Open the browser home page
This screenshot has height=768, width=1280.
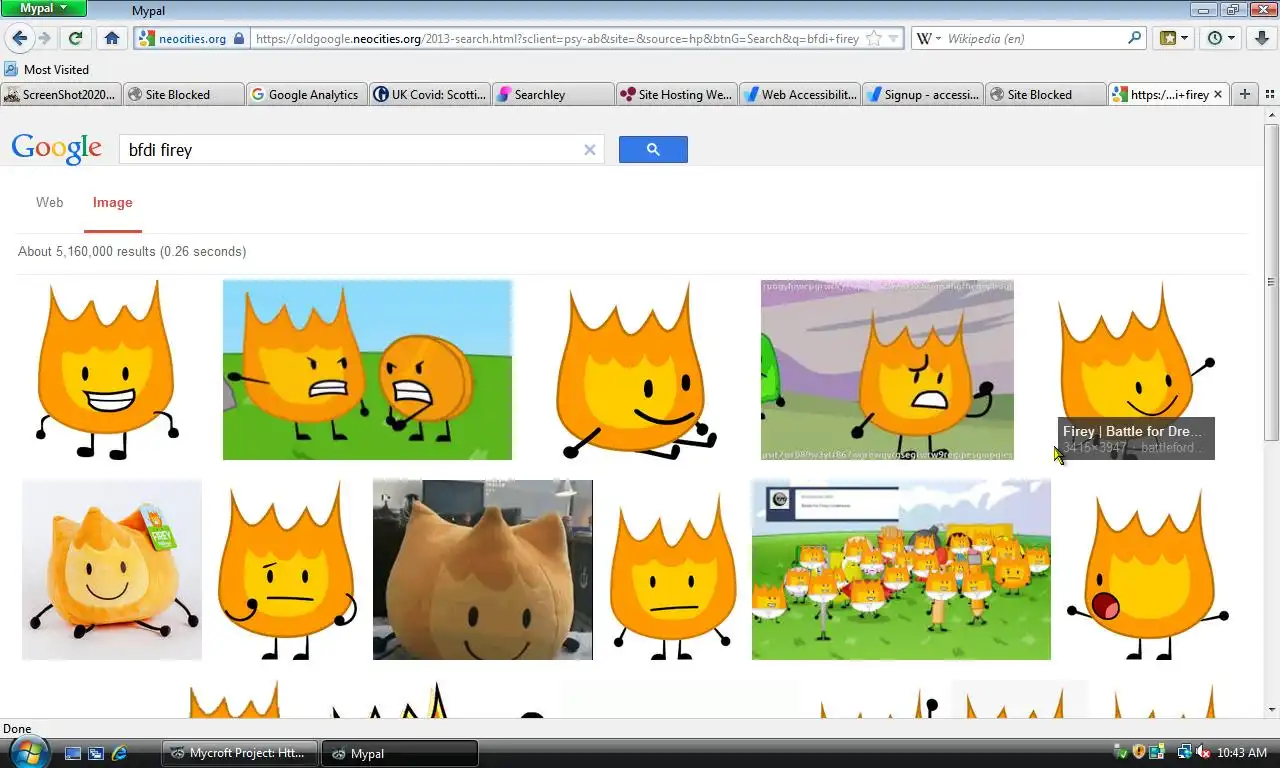[112, 38]
